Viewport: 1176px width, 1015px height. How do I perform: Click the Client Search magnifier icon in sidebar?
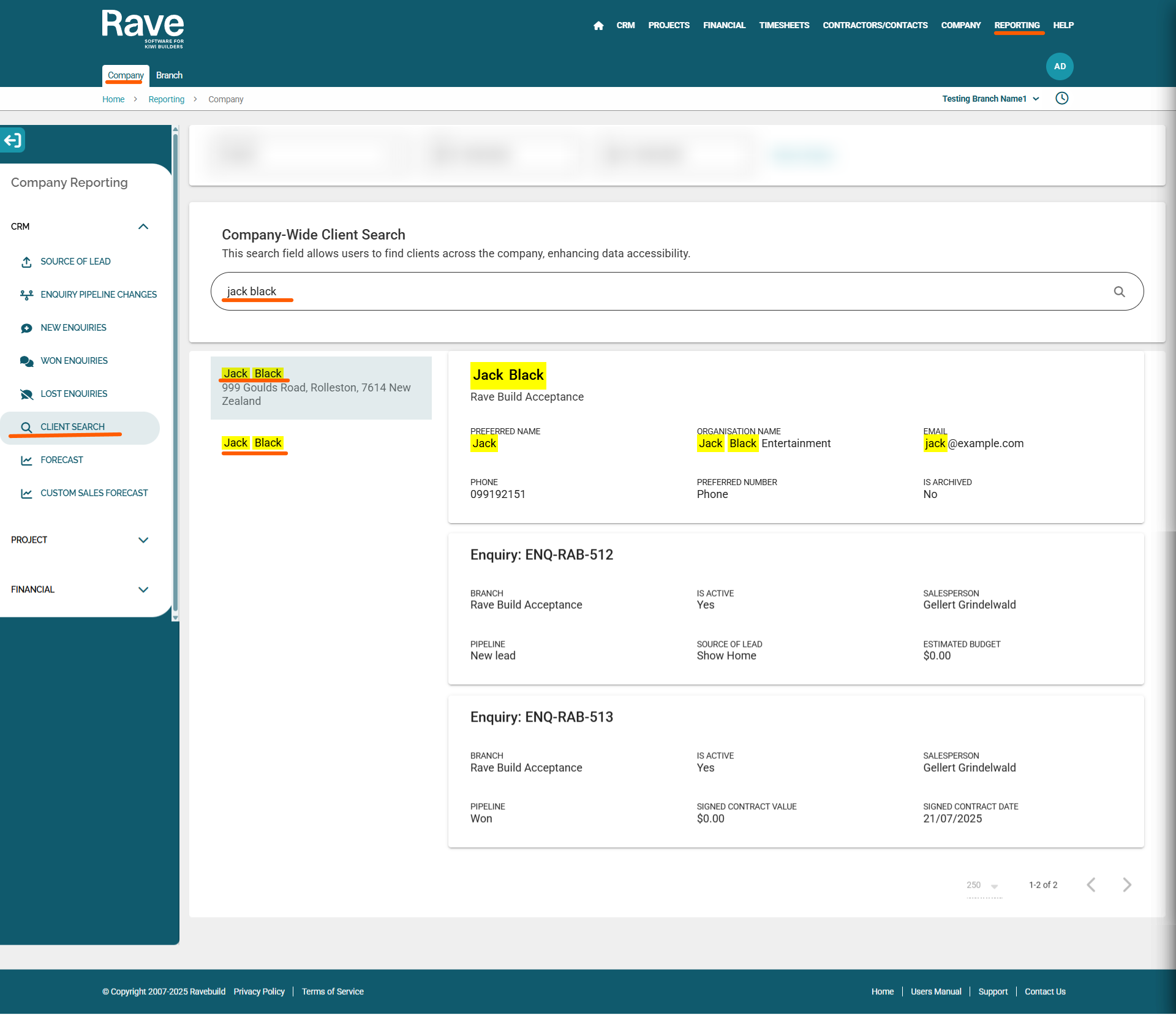(26, 428)
